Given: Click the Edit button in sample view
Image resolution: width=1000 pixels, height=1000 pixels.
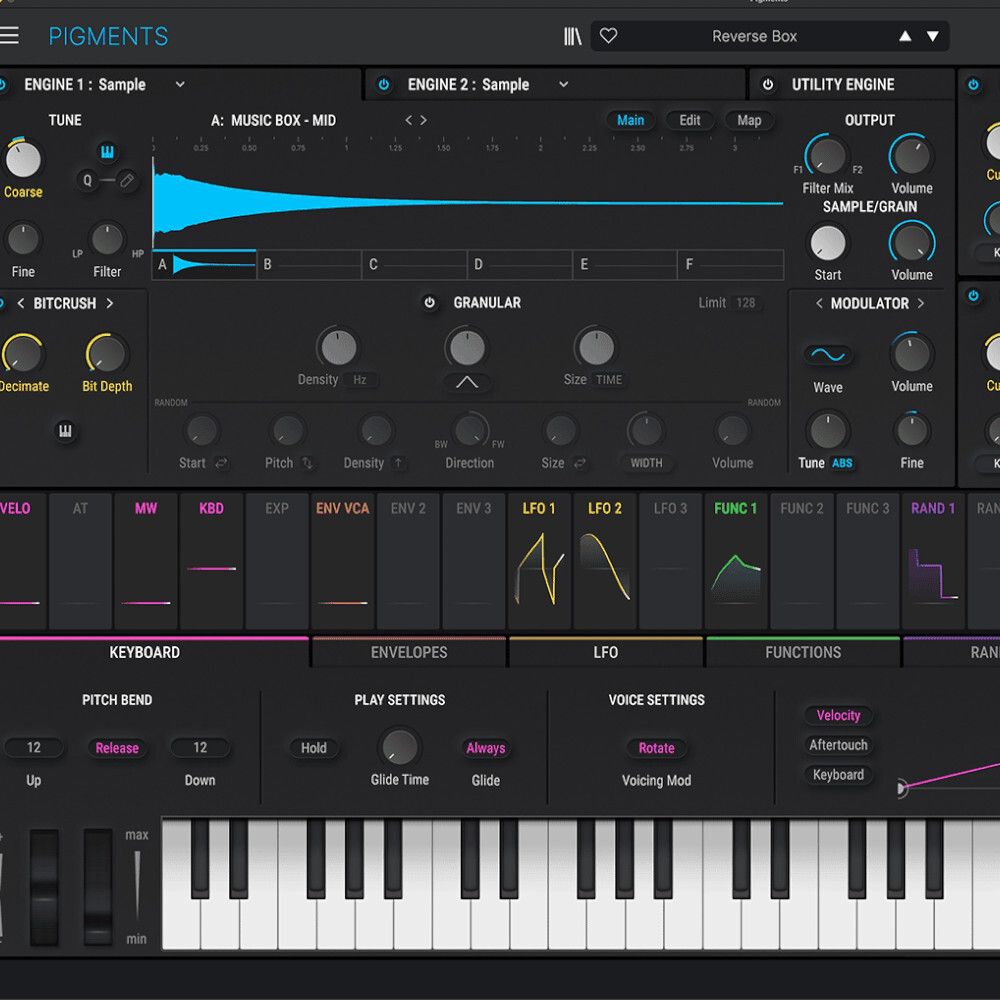Looking at the screenshot, I should (x=690, y=120).
